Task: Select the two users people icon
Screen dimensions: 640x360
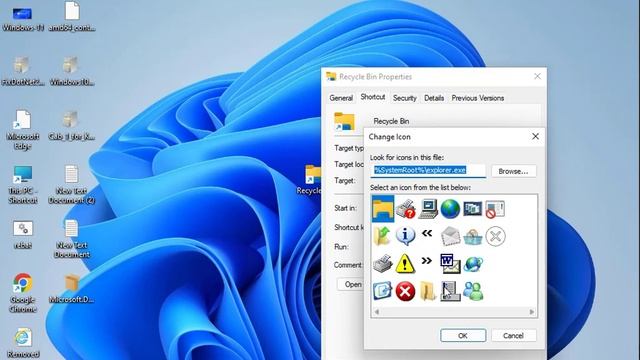Action: (x=473, y=291)
